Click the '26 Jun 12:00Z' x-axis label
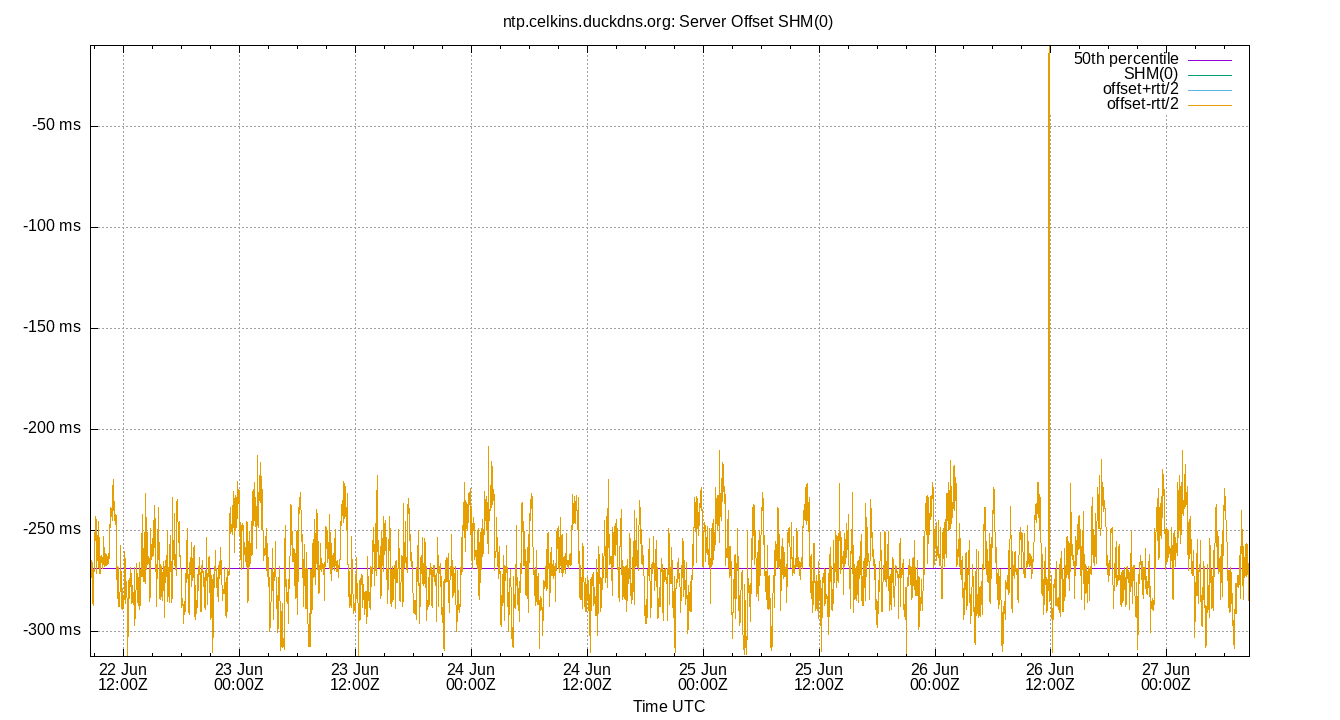This screenshot has height=720, width=1340. [x=1050, y=677]
